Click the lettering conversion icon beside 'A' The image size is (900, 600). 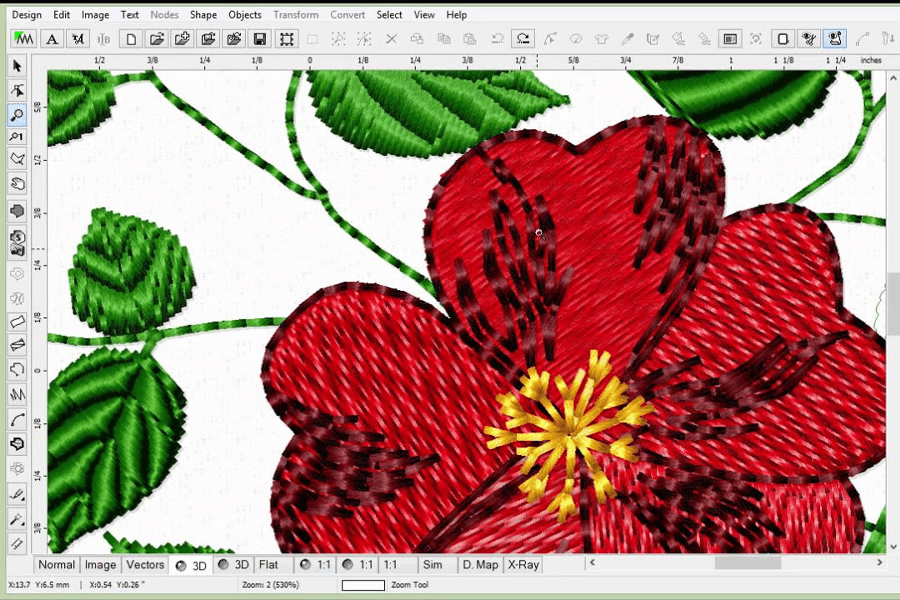(77, 39)
